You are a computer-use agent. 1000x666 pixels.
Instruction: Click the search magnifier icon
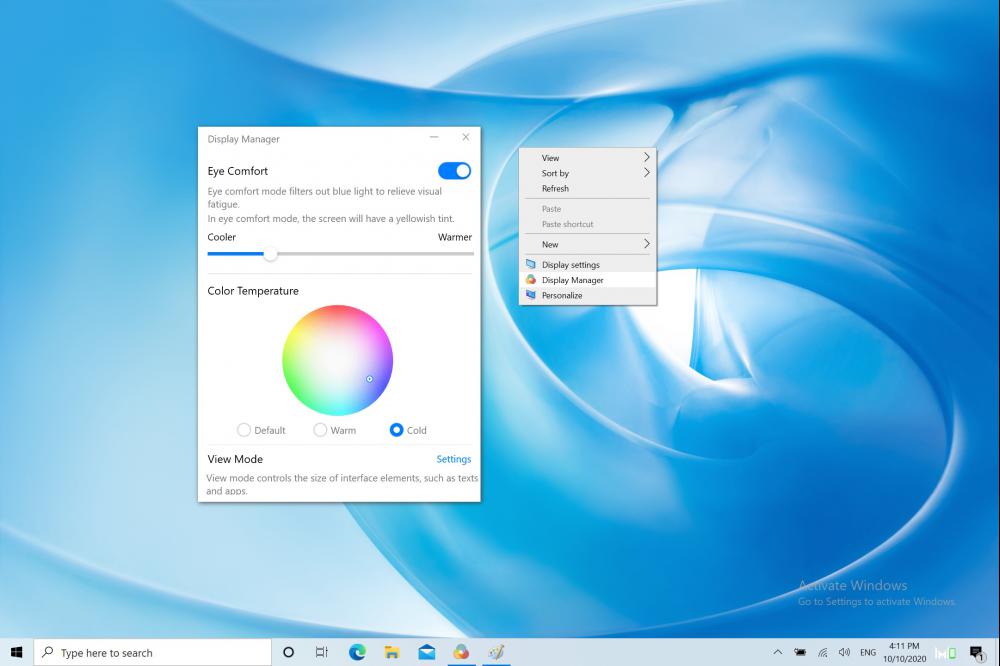(x=47, y=652)
